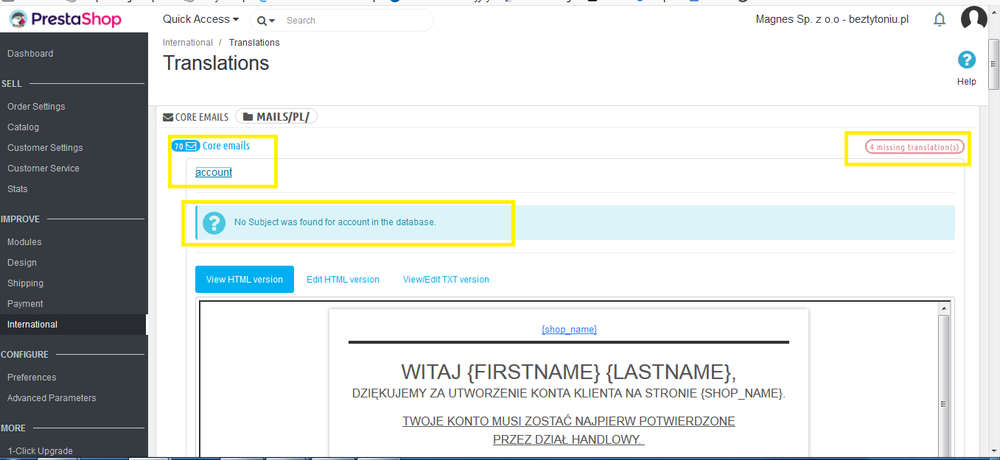This screenshot has width=1000, height=460.
Task: Click the Magnes Sp. z o.o shop name
Action: (832, 20)
